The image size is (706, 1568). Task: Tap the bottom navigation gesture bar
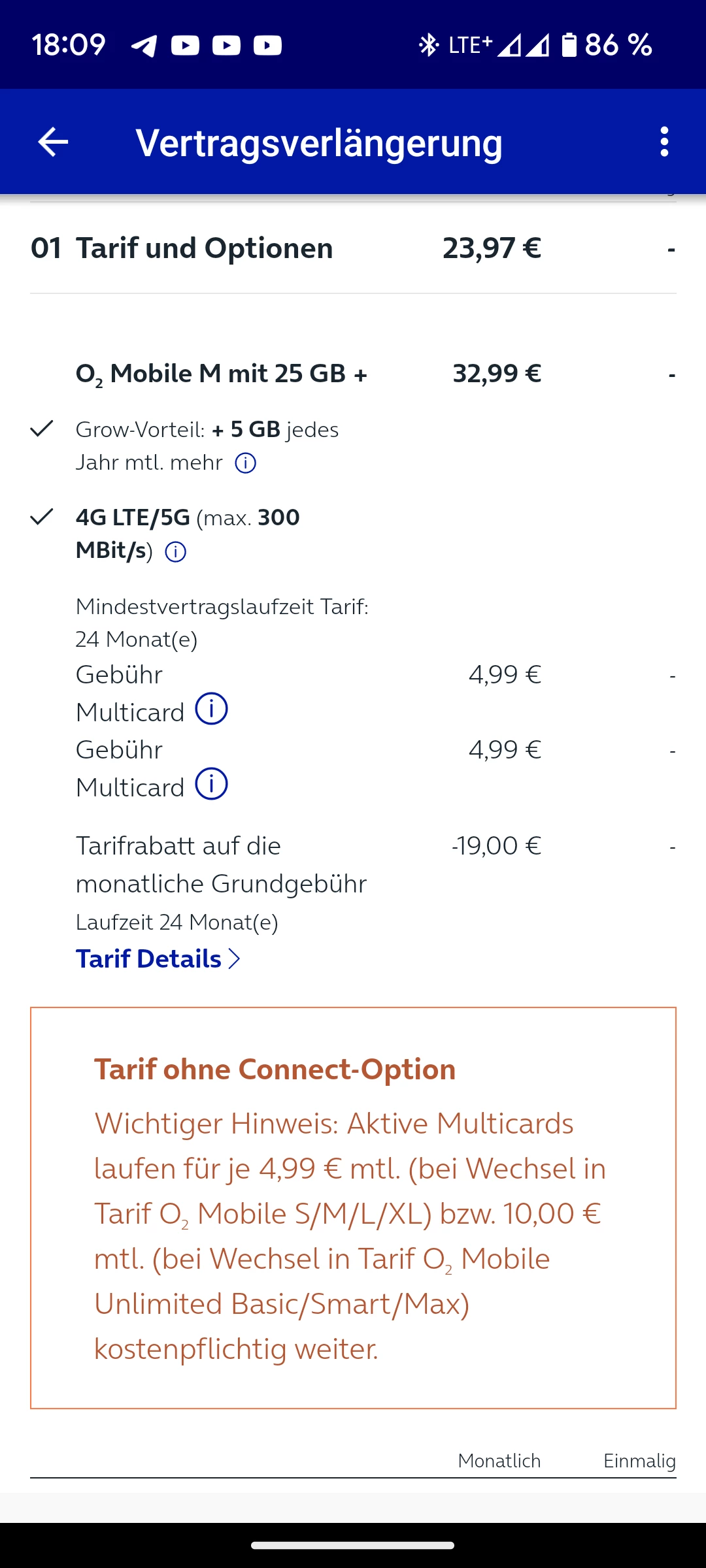click(x=353, y=1545)
